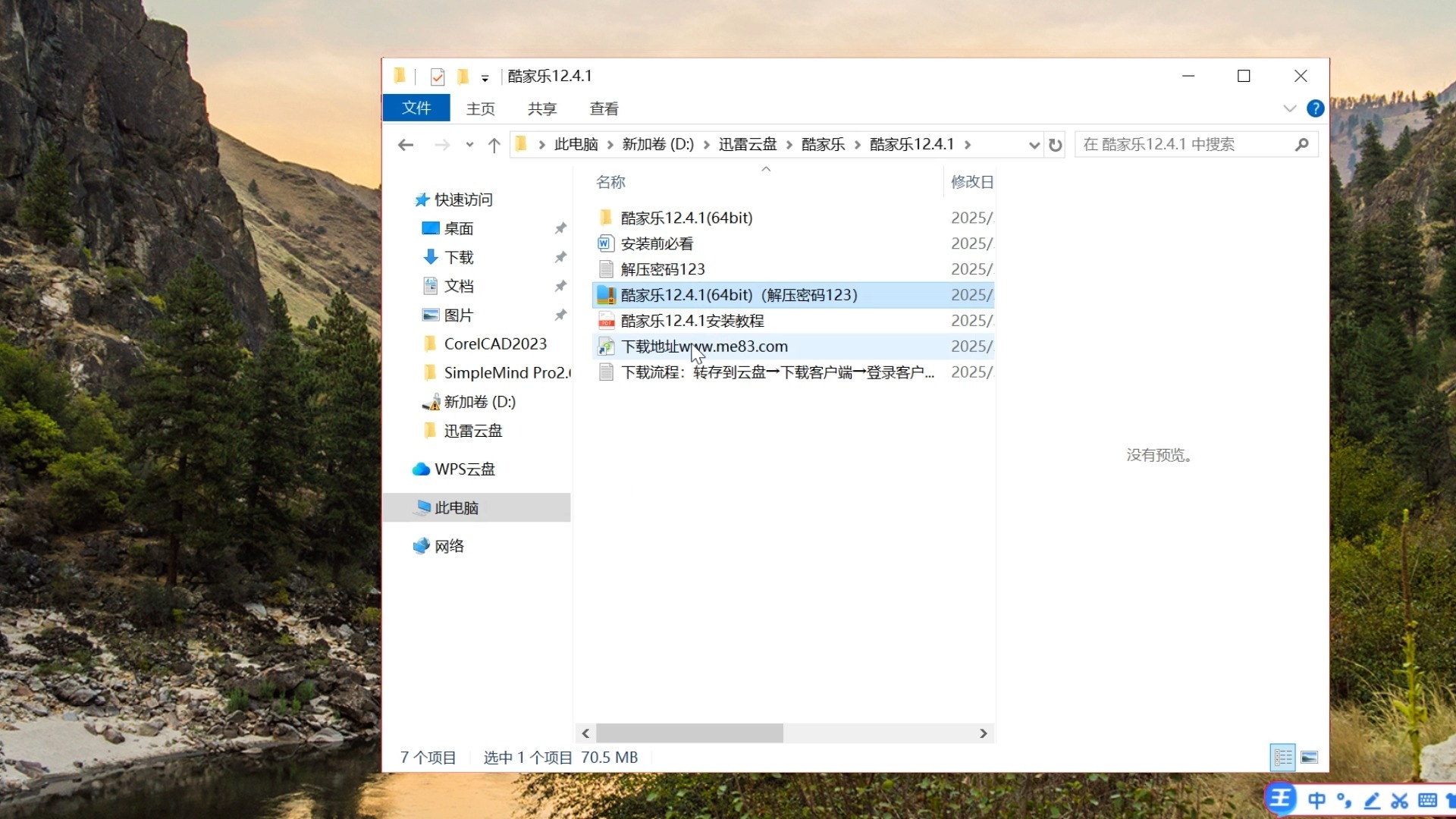This screenshot has height=819, width=1456.
Task: Select the 下载地址www.me83.com shortcut icon
Action: pyautogui.click(x=606, y=347)
